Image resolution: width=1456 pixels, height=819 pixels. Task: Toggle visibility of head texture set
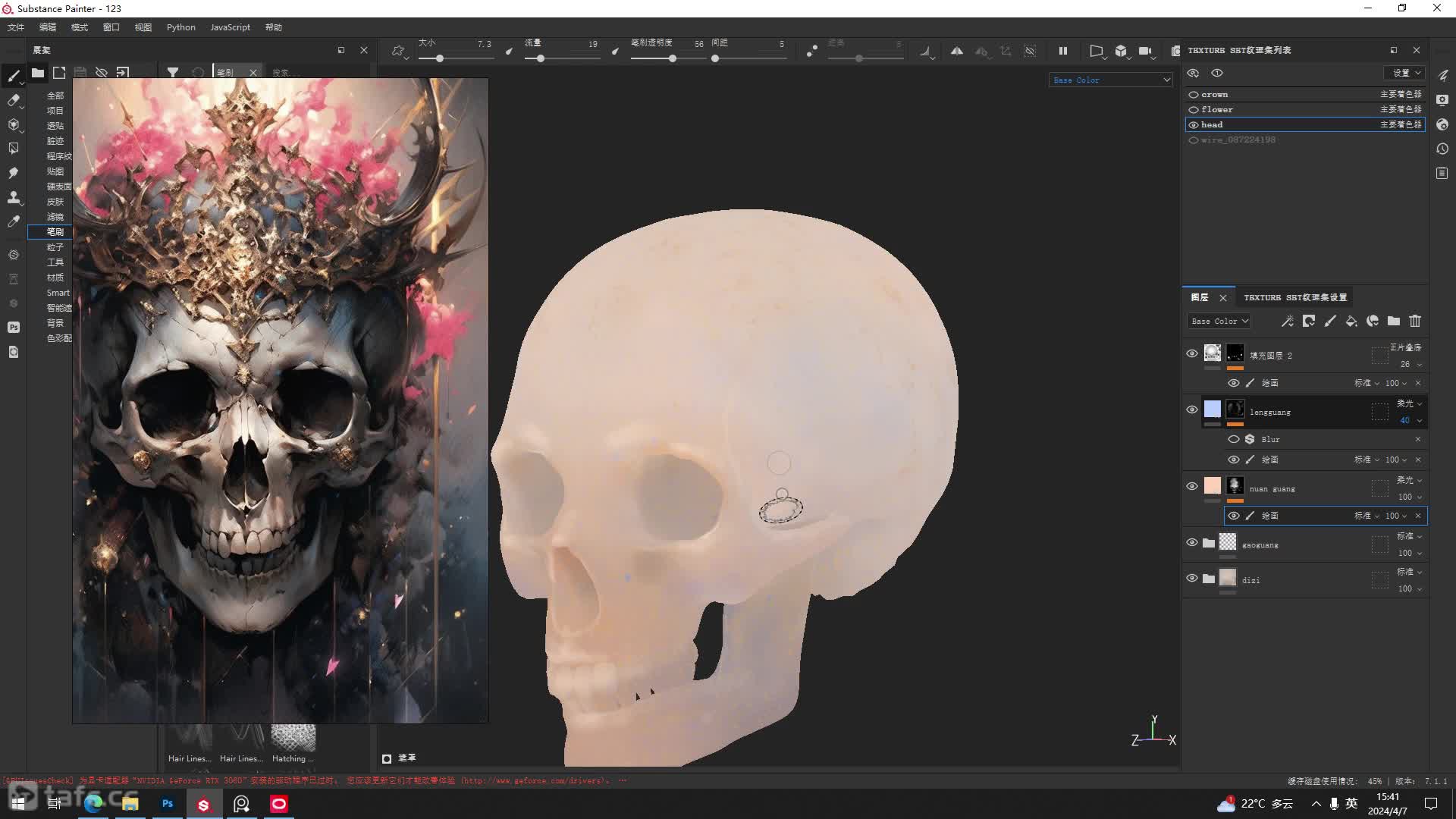pos(1194,125)
